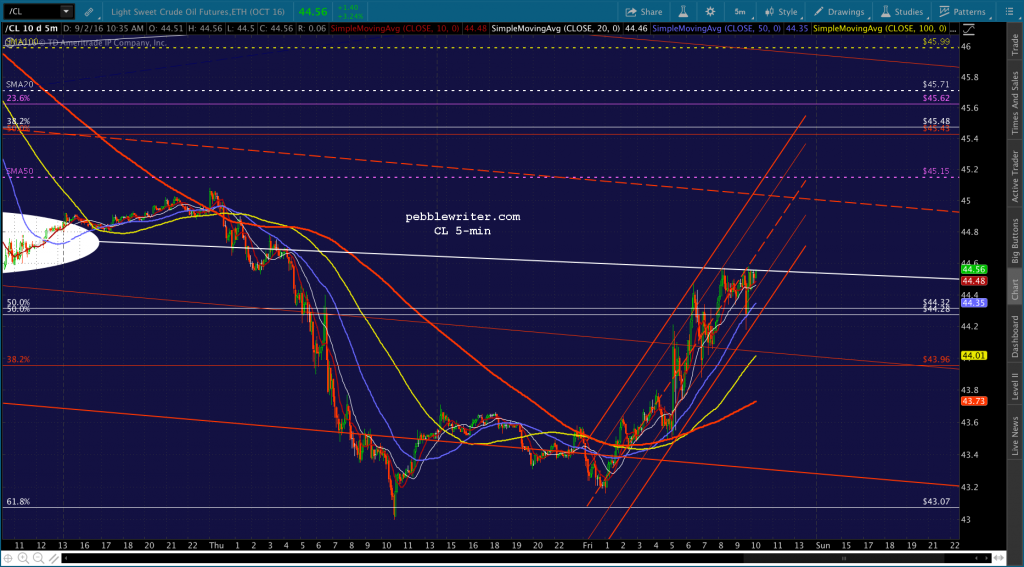1024x567 pixels.
Task: Click the SimpleMovingAvg (CLOSE, 100, 0) label
Action: [x=881, y=29]
